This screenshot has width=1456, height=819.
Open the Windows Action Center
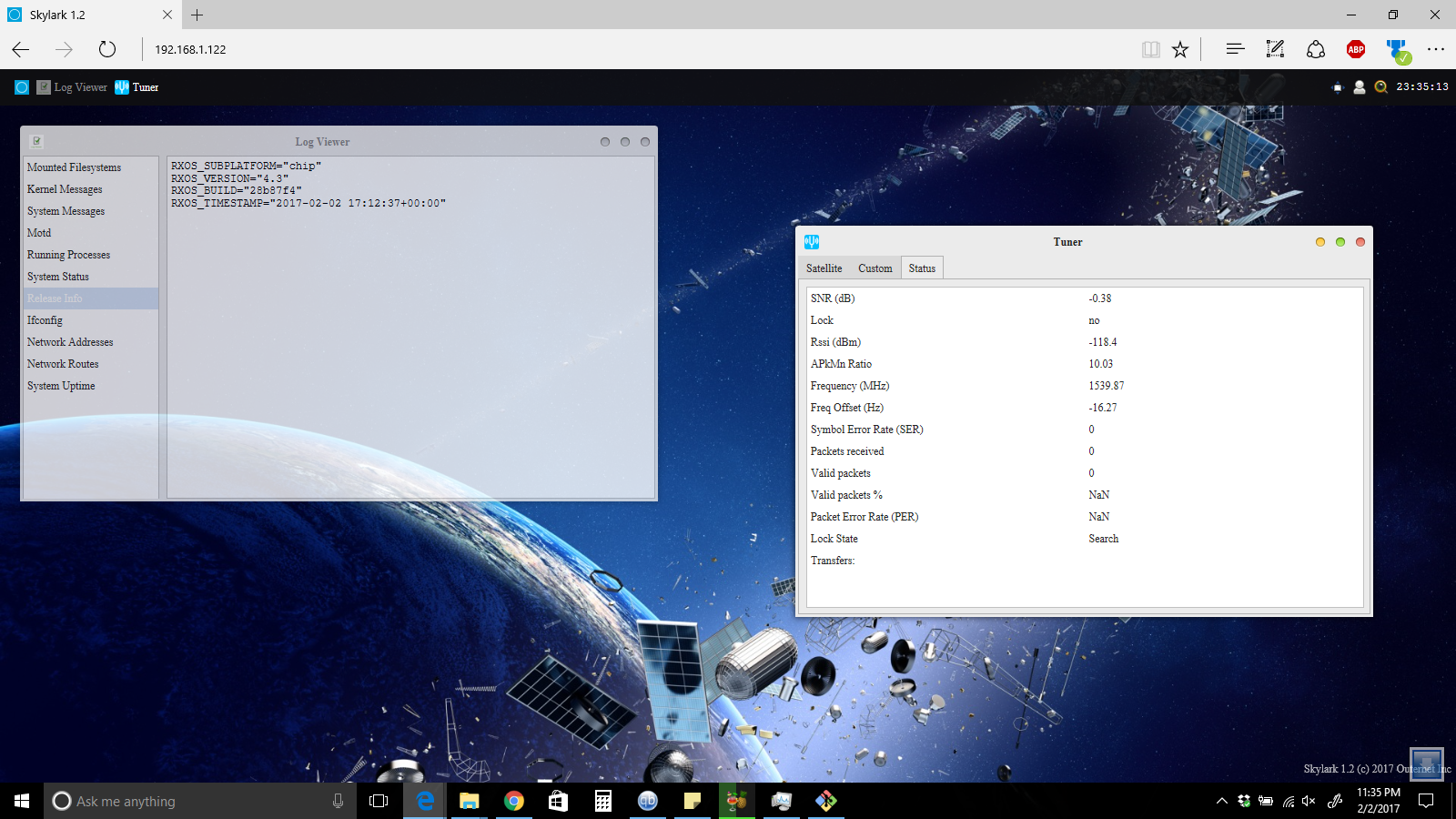1426,801
